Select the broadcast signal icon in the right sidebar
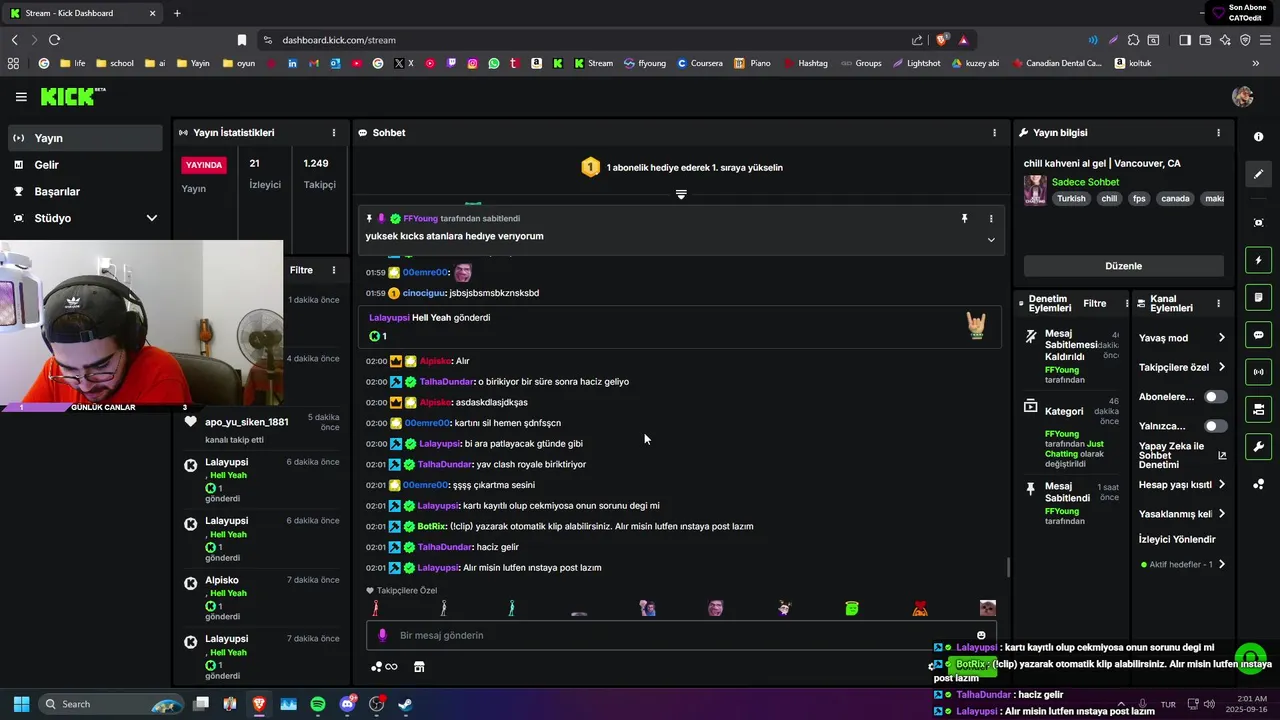 click(1258, 372)
